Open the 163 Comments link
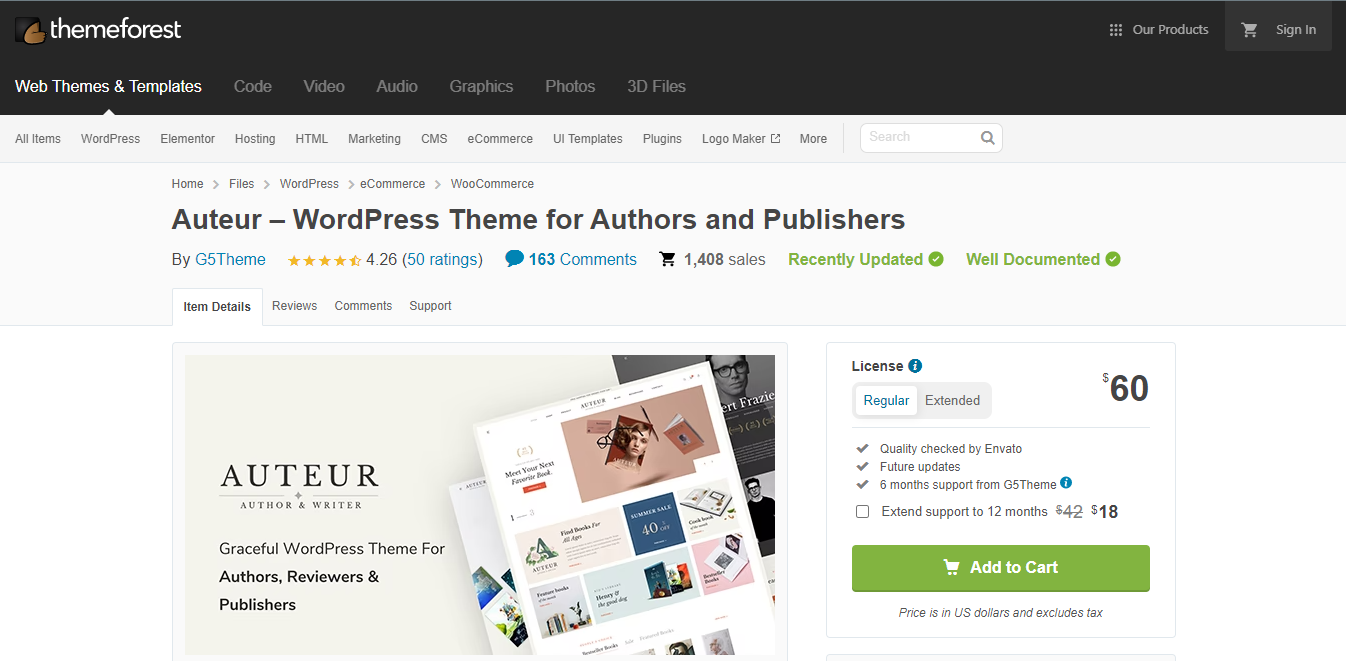 click(583, 260)
